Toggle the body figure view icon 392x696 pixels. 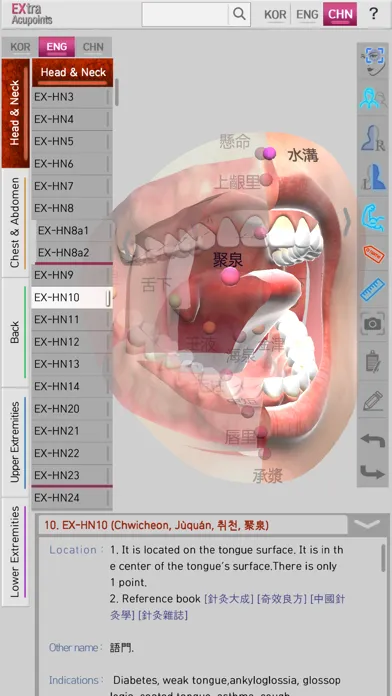tap(372, 99)
